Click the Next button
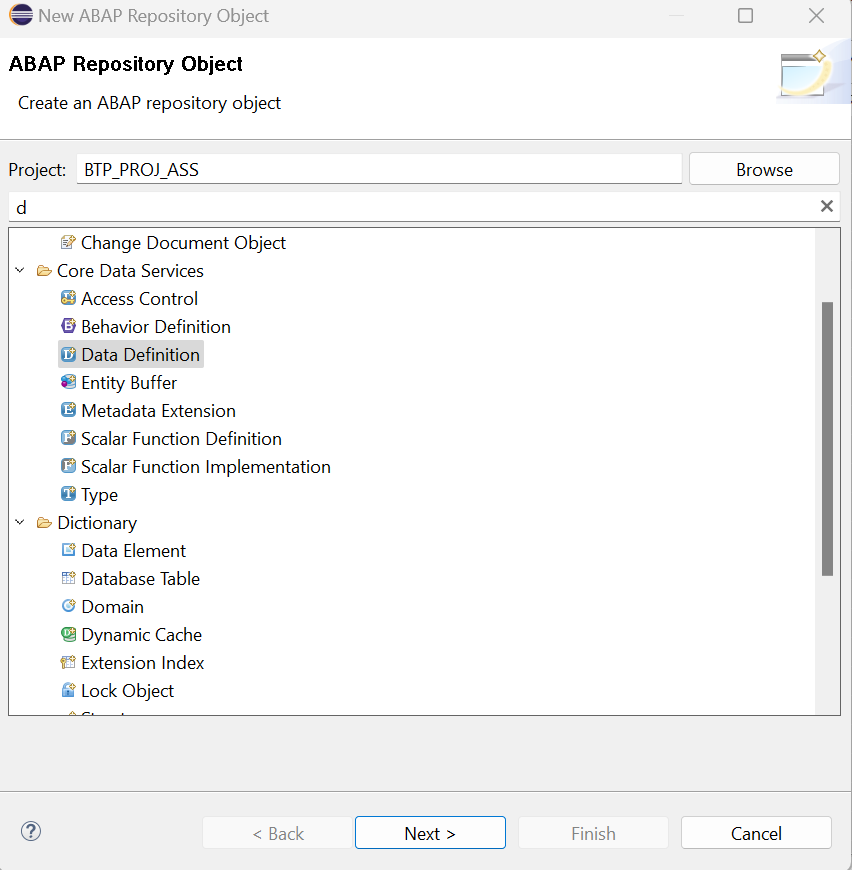The width and height of the screenshot is (852, 870). (430, 832)
